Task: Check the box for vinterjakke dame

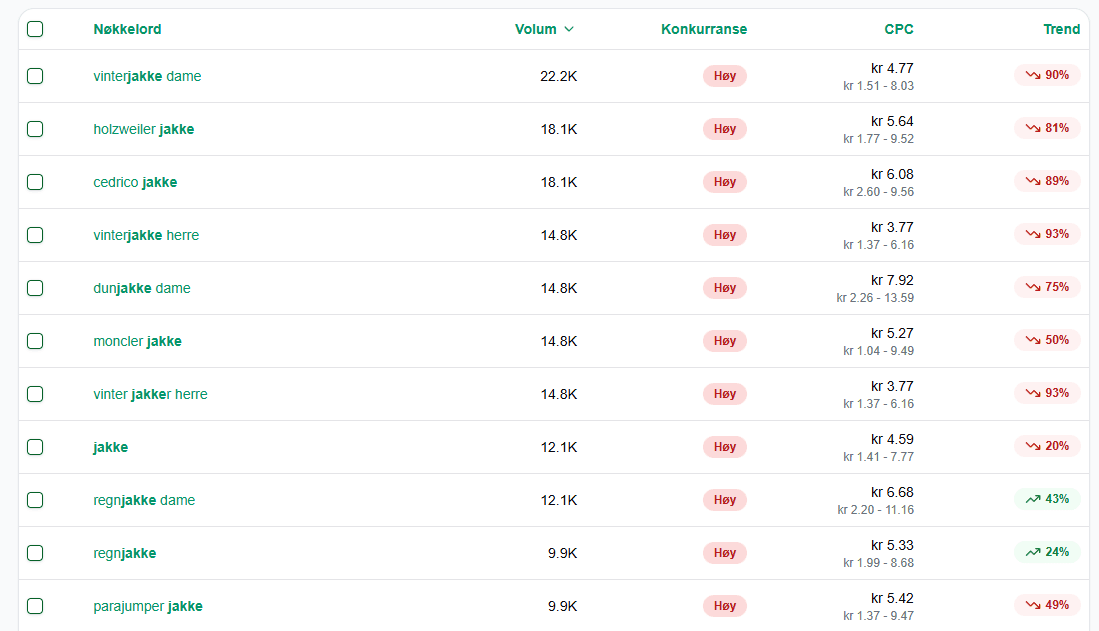Action: (35, 76)
